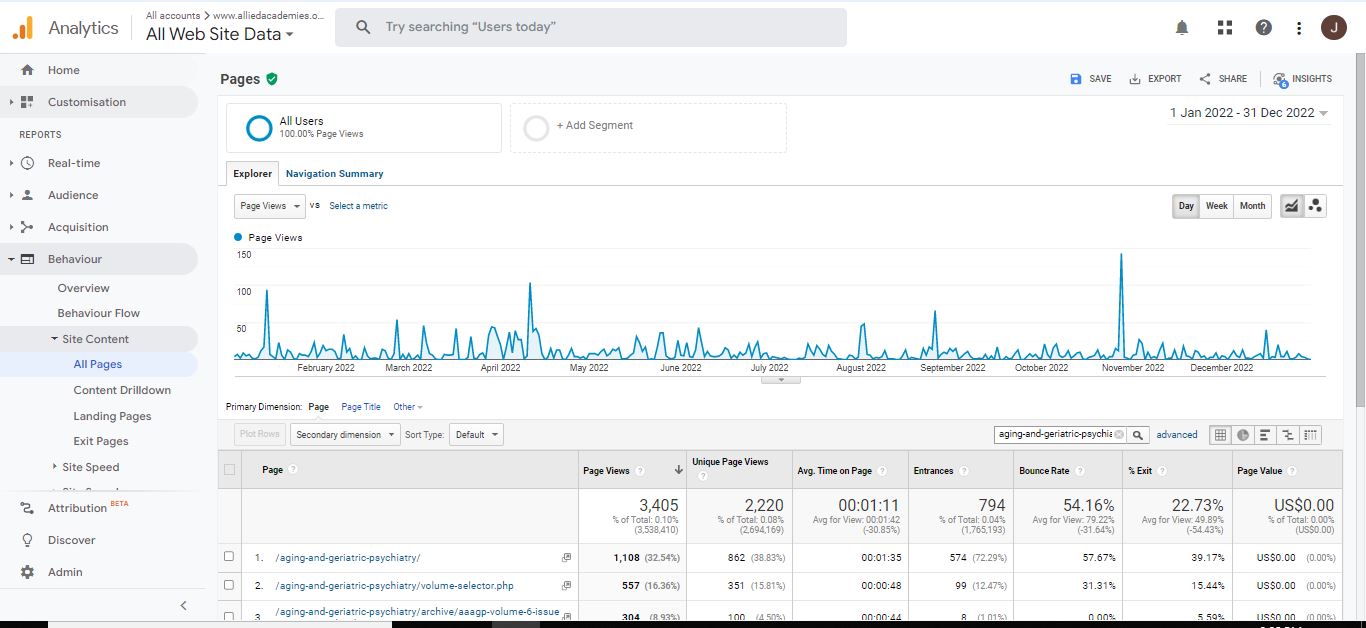1366x628 pixels.
Task: Toggle the select-all checkbox in table header
Action: coord(230,470)
